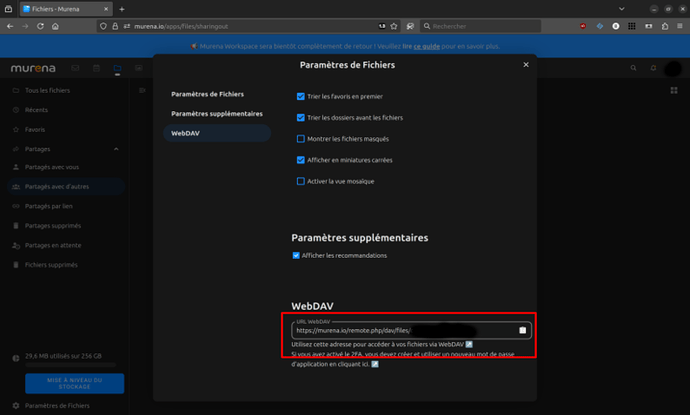Screen dimensions: 690x415
Task: Open the Mail app icon in header
Action: click(x=75, y=68)
